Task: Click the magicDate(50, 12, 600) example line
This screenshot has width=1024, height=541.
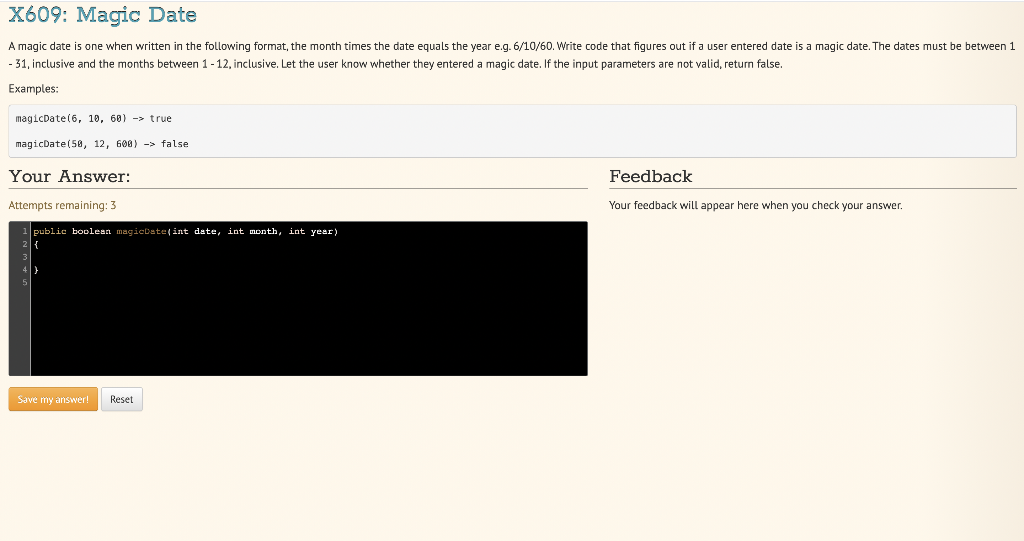Action: [102, 144]
